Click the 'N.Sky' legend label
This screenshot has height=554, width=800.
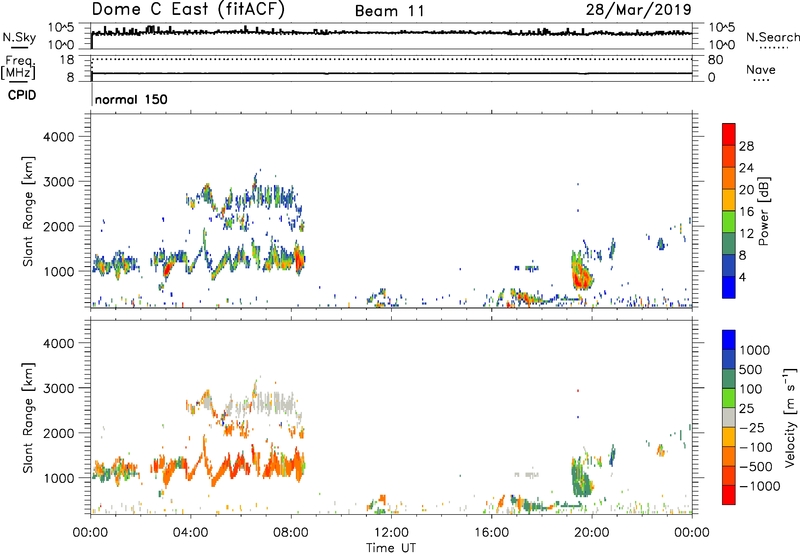pos(19,37)
